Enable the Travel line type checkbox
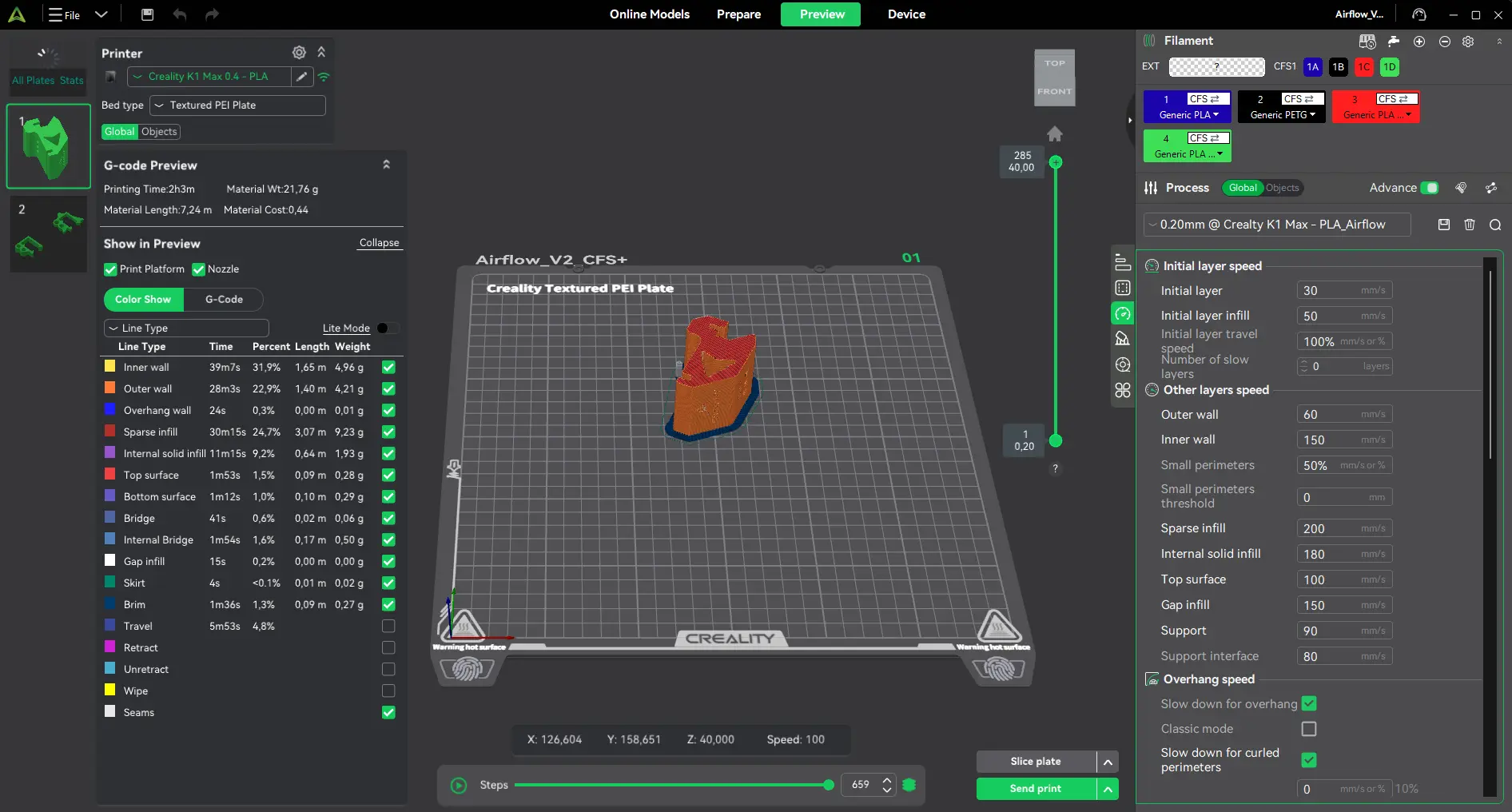Image resolution: width=1512 pixels, height=812 pixels. pos(388,626)
